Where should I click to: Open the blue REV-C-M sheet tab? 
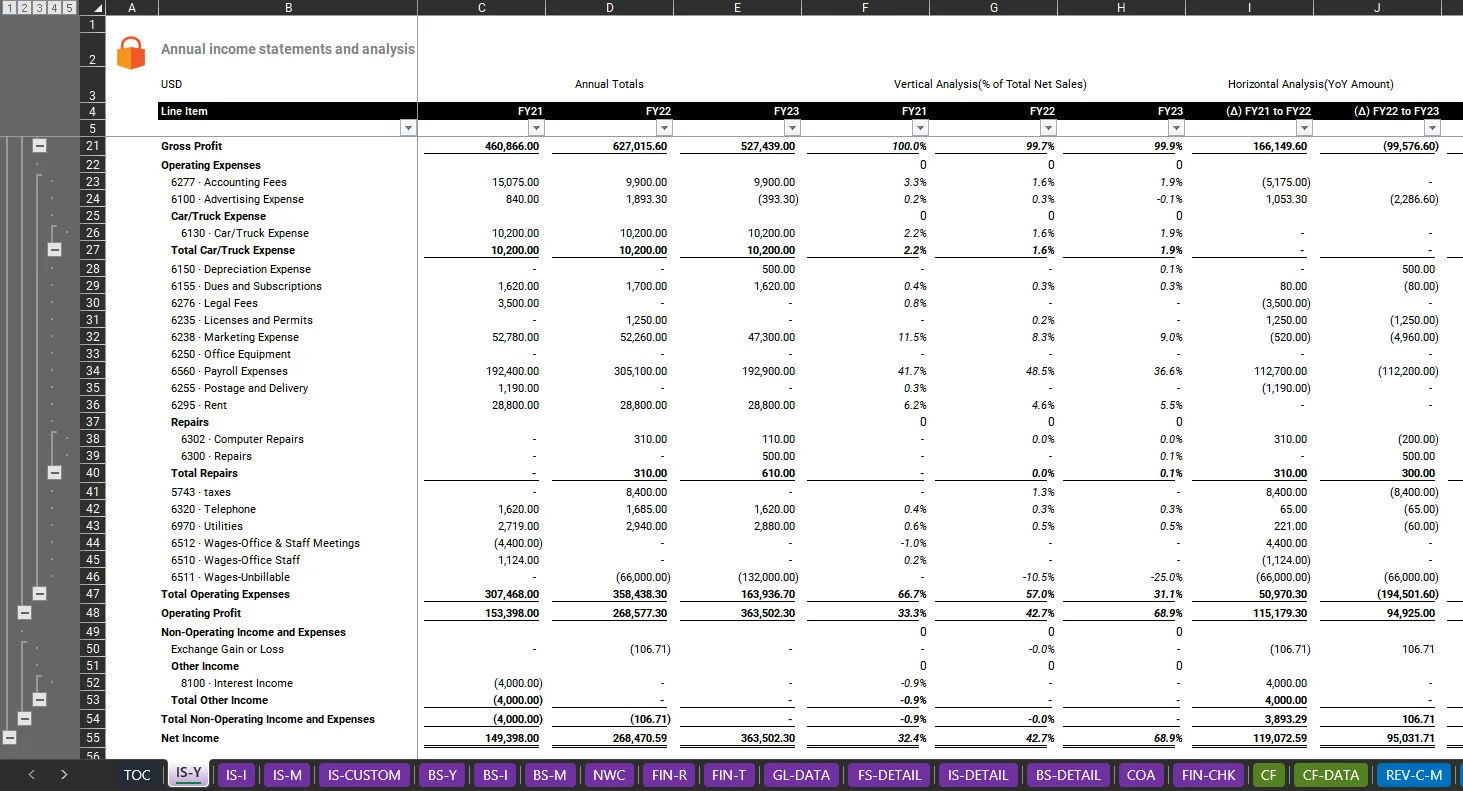[1414, 775]
